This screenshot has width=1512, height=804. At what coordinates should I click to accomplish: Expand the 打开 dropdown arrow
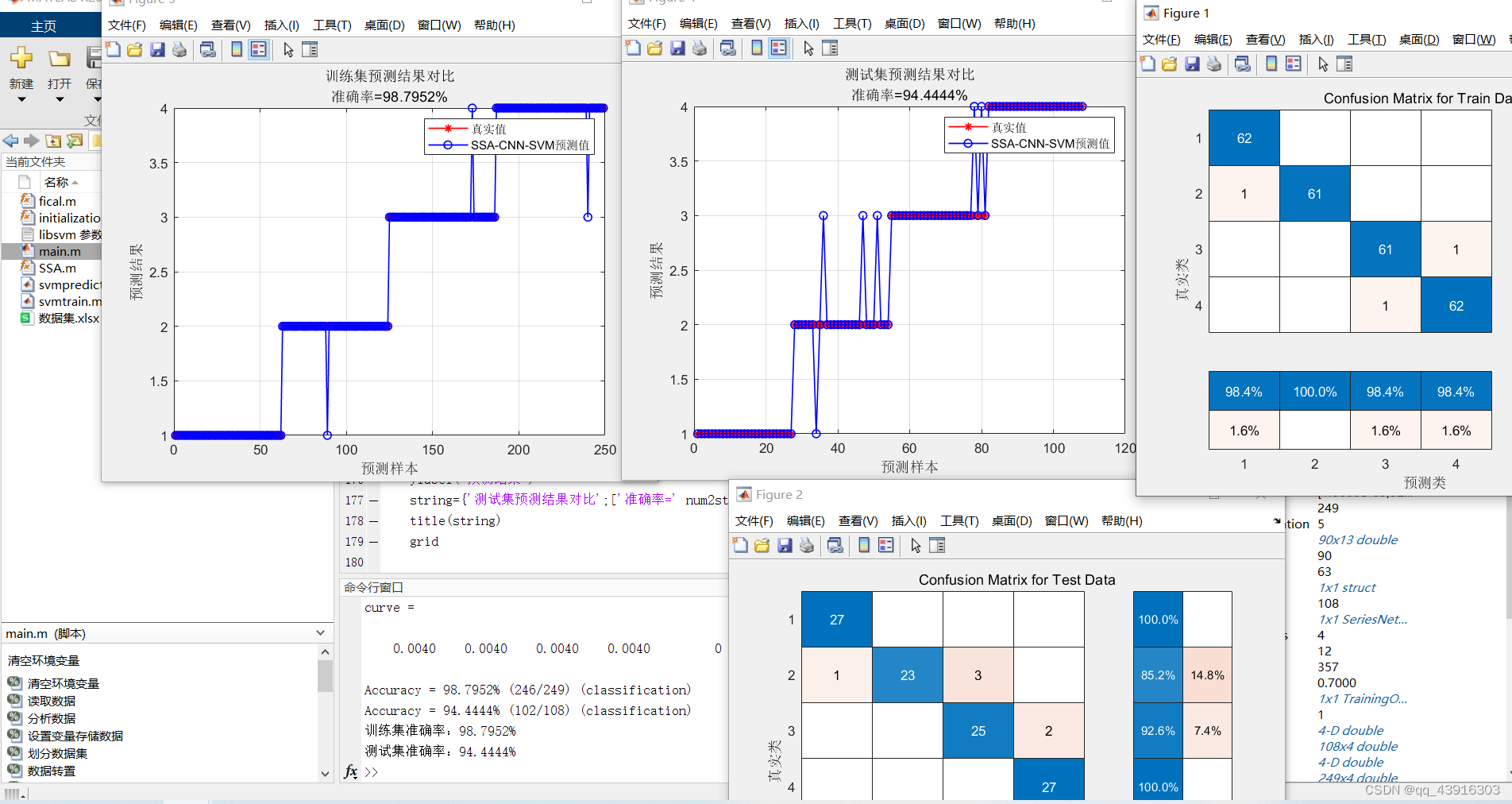pyautogui.click(x=60, y=99)
